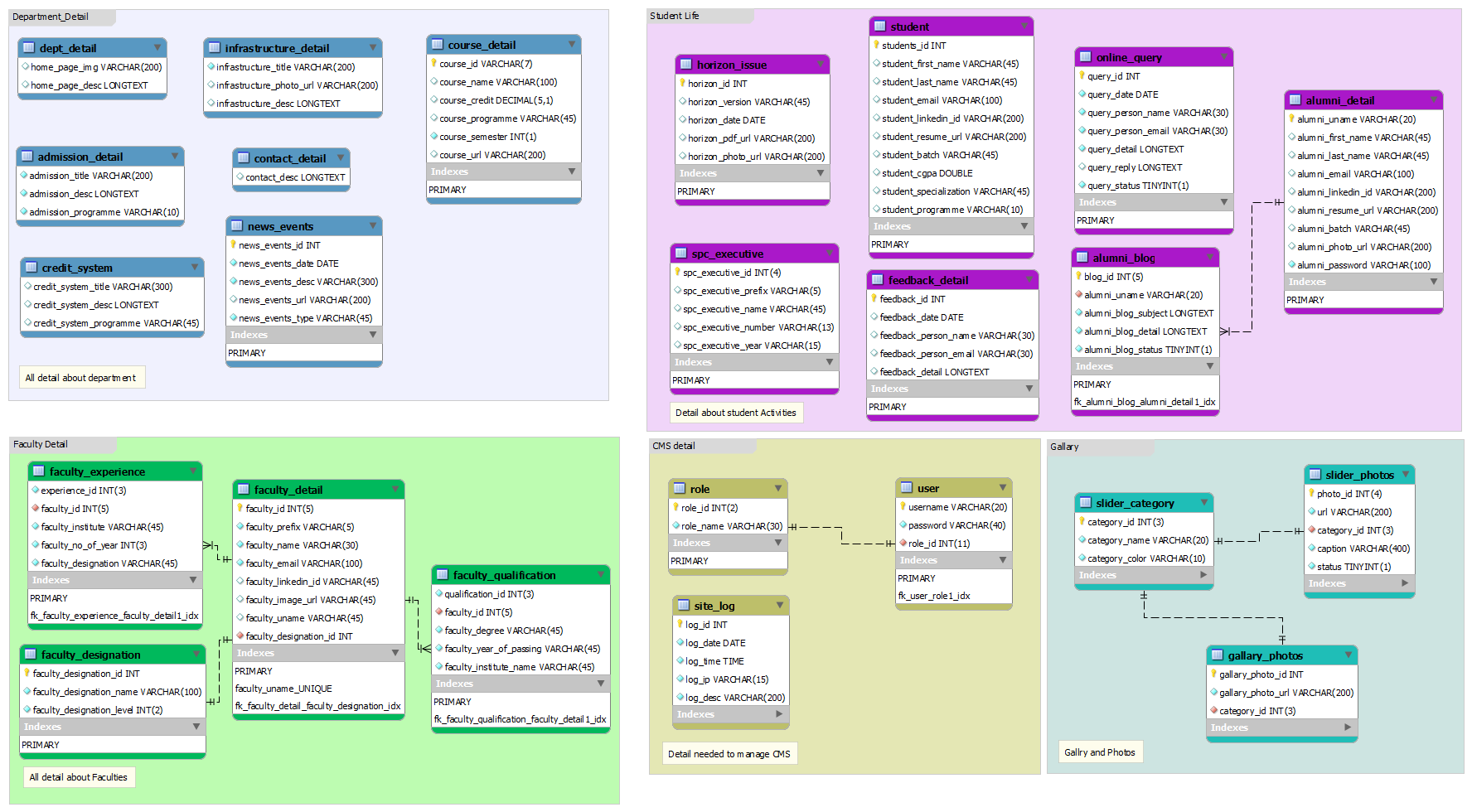Expand the slider_category Indexes section
The image size is (1472, 812).
coord(1203,575)
